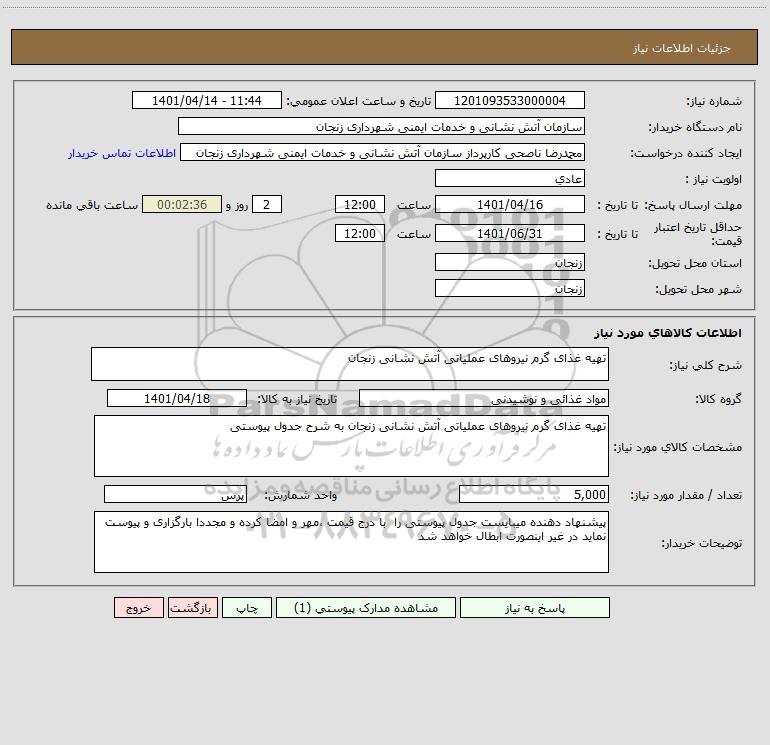Click the چاپ print button
This screenshot has width=770, height=745.
[x=247, y=607]
